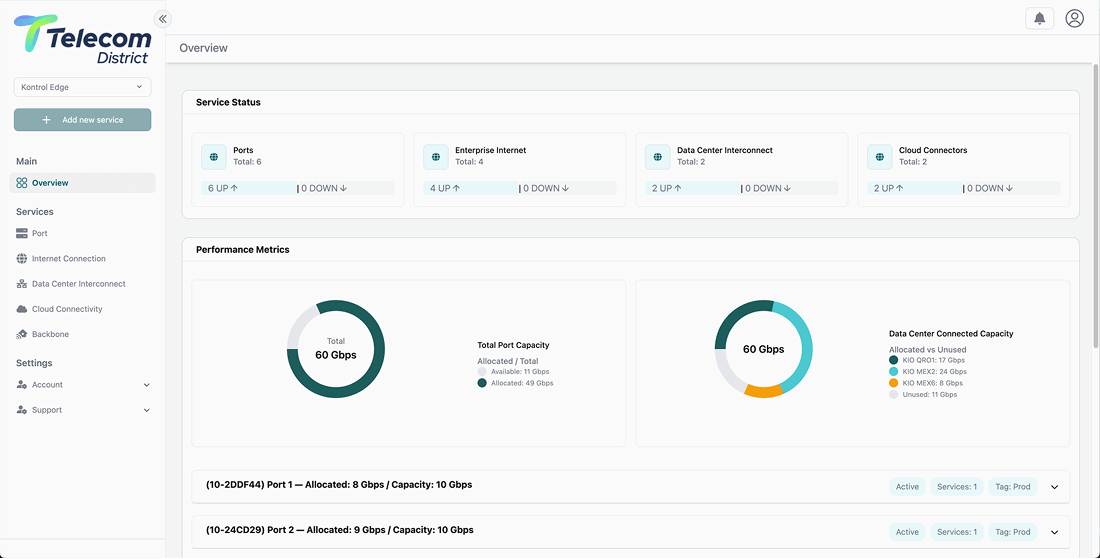Click the Total Port Capacity donut chart
Screen dimensions: 1100x559
point(336,349)
